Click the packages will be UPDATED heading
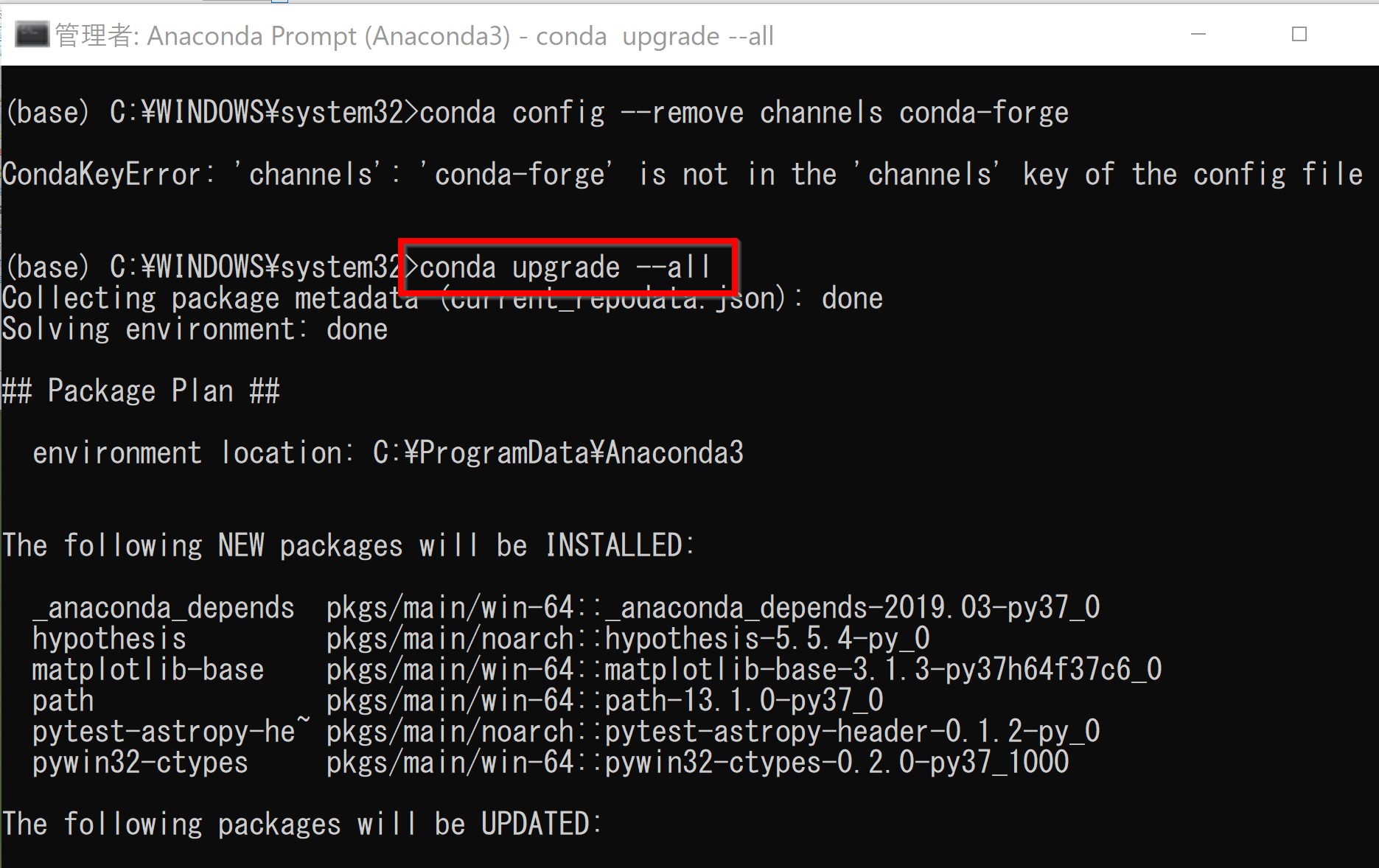The height and width of the screenshot is (868, 1379). click(x=302, y=825)
